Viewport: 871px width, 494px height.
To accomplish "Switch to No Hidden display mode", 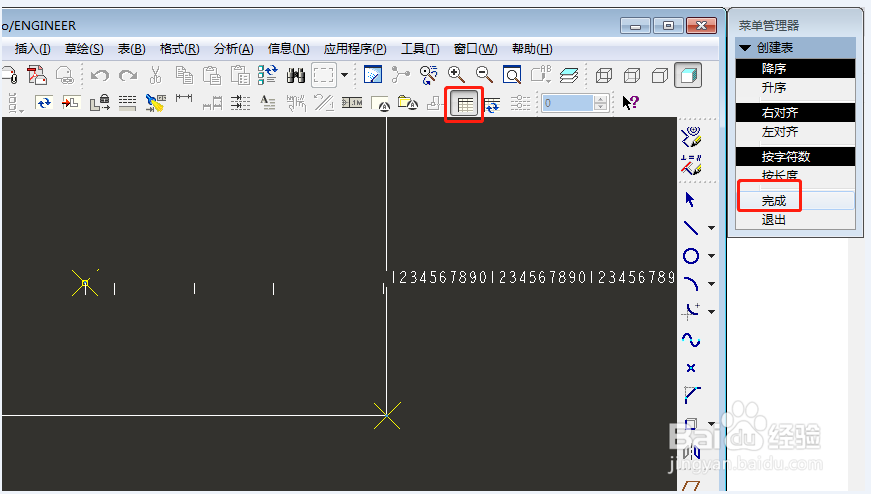I will pos(659,75).
